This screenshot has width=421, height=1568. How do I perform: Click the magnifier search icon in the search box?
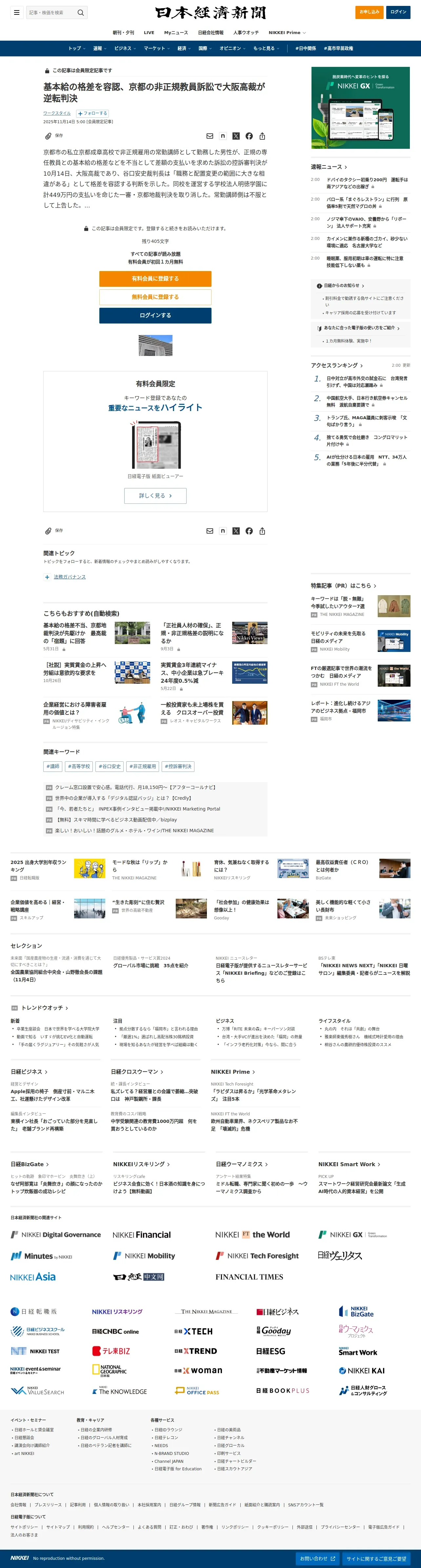pyautogui.click(x=80, y=12)
